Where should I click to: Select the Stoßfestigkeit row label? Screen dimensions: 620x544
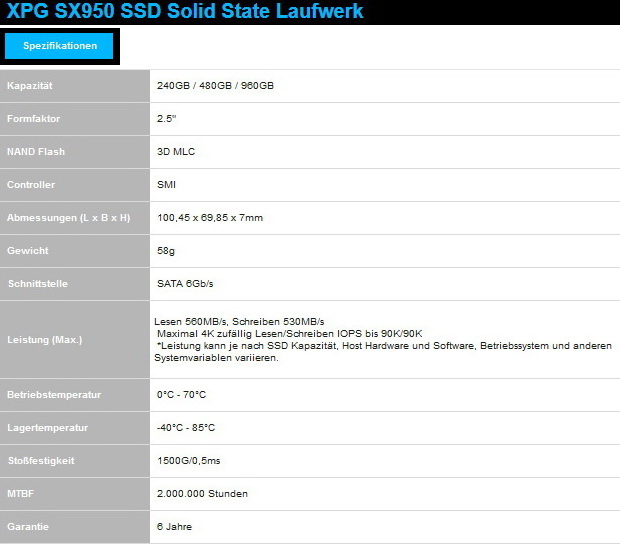click(41, 461)
